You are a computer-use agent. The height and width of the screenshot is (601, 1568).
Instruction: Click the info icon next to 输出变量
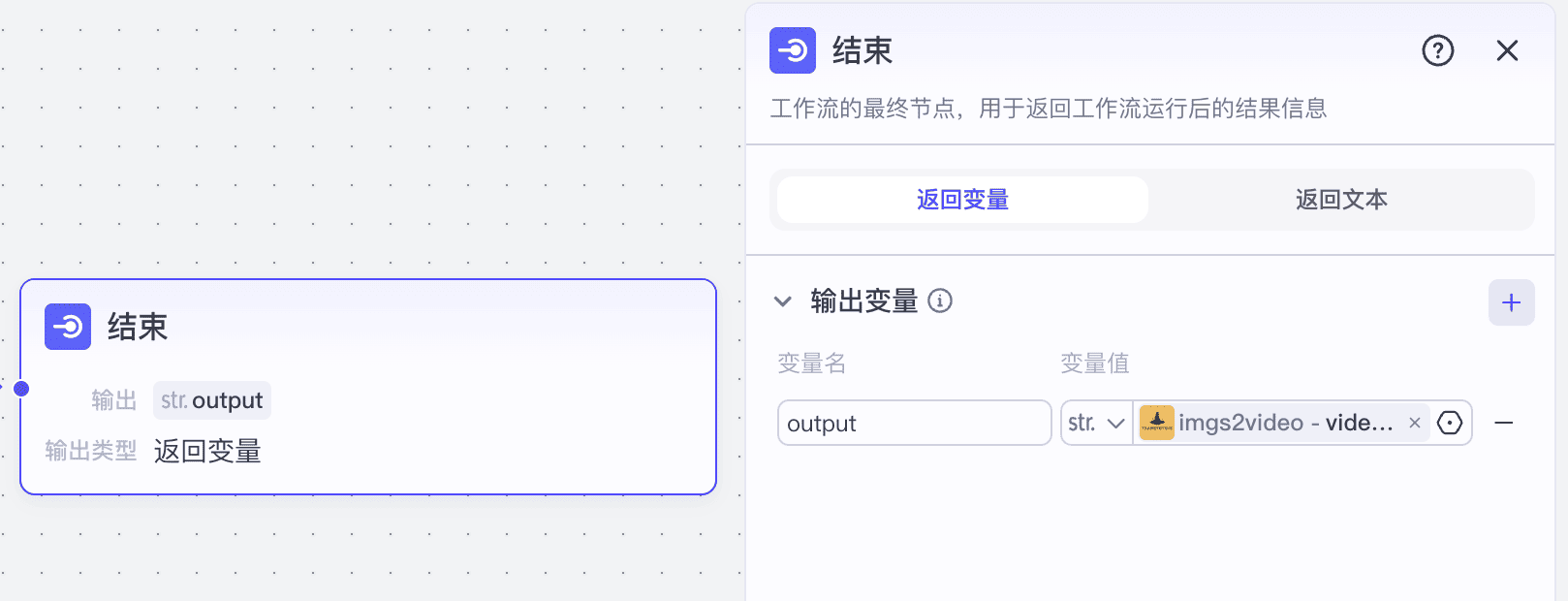pos(940,301)
